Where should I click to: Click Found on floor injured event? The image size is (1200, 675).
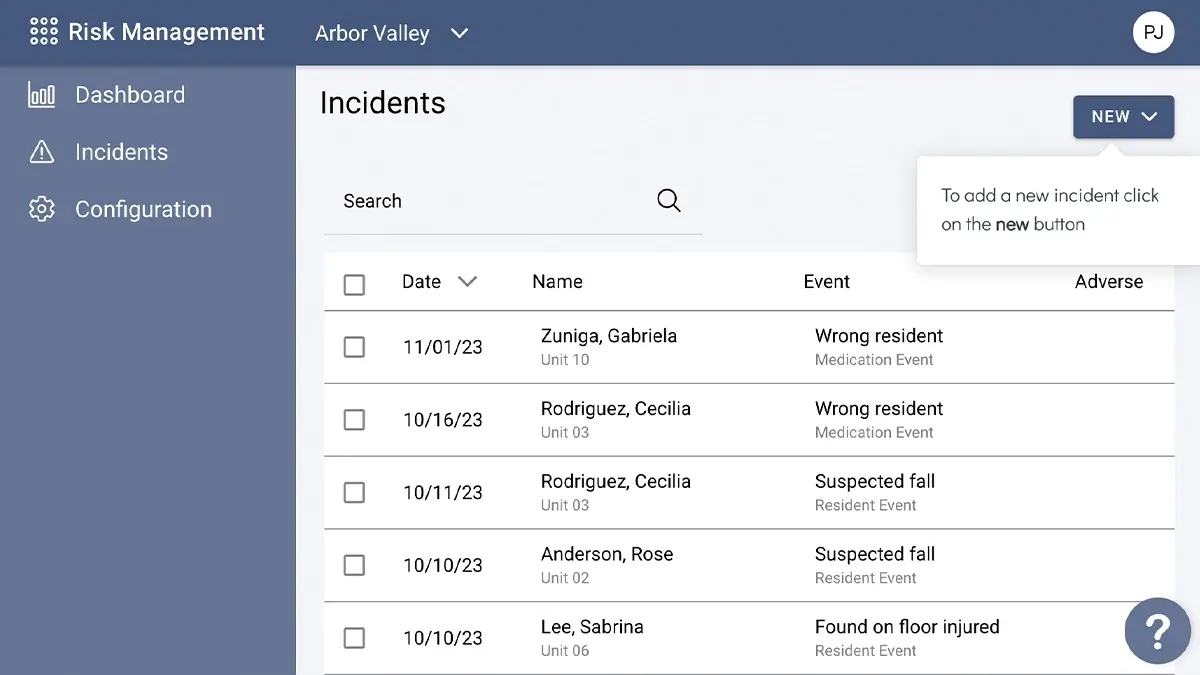[x=907, y=627]
